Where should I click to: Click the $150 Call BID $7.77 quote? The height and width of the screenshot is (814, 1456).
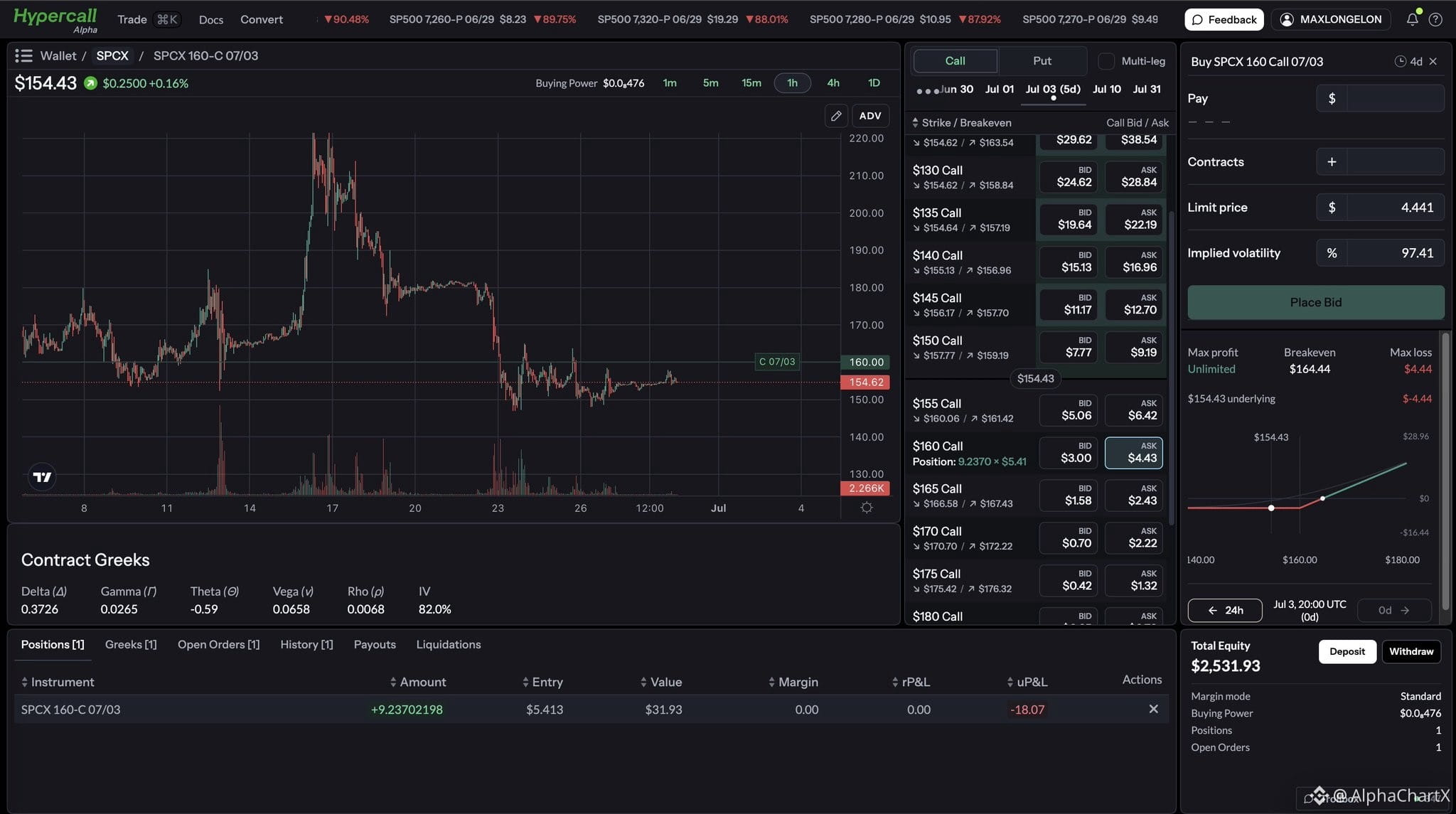point(1068,347)
